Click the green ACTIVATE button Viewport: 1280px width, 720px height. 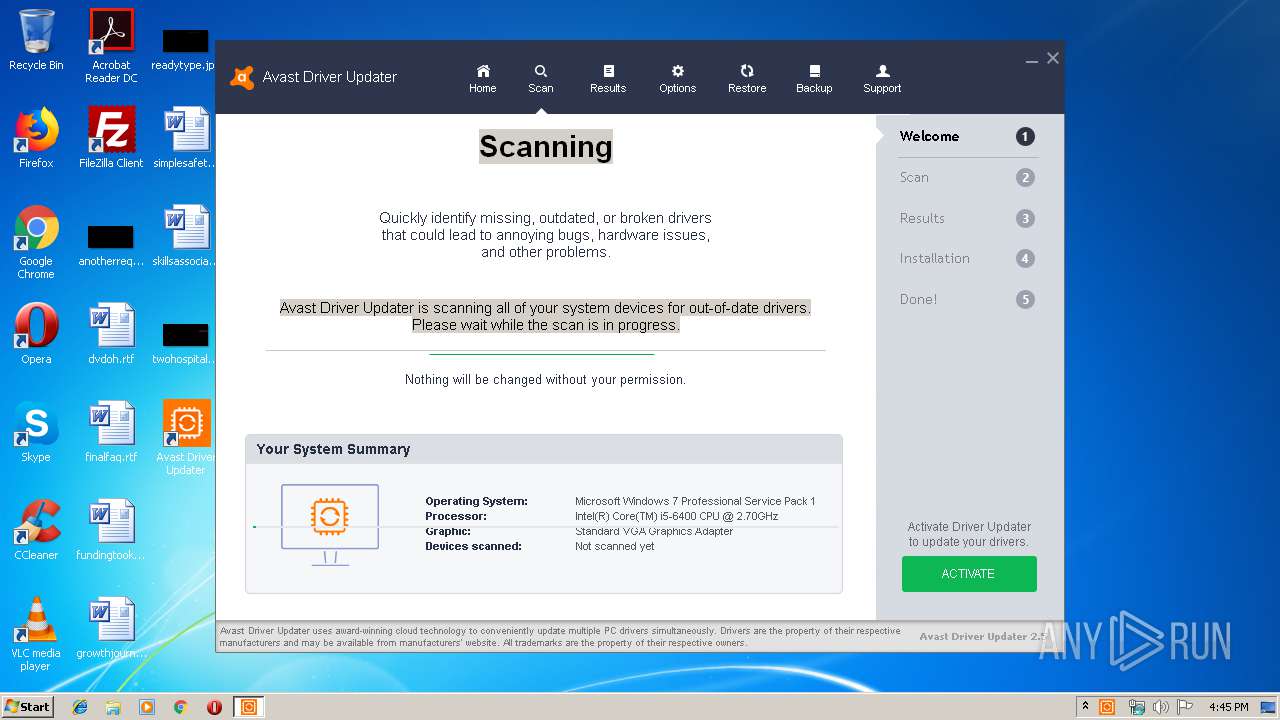click(x=969, y=574)
